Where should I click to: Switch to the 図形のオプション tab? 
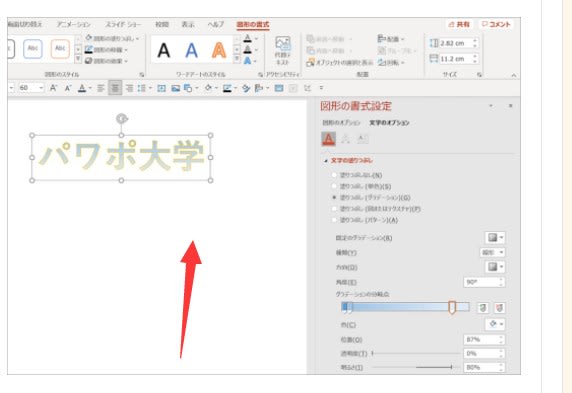[341, 123]
